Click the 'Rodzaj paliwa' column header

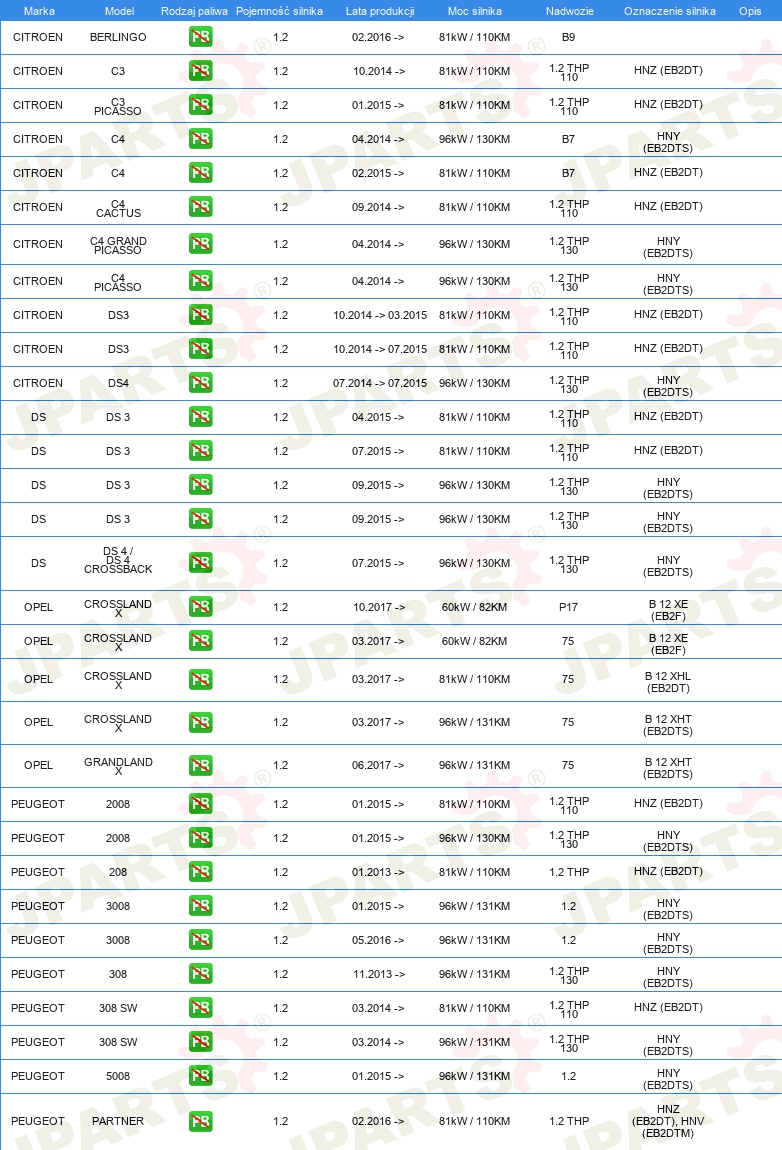pyautogui.click(x=194, y=11)
